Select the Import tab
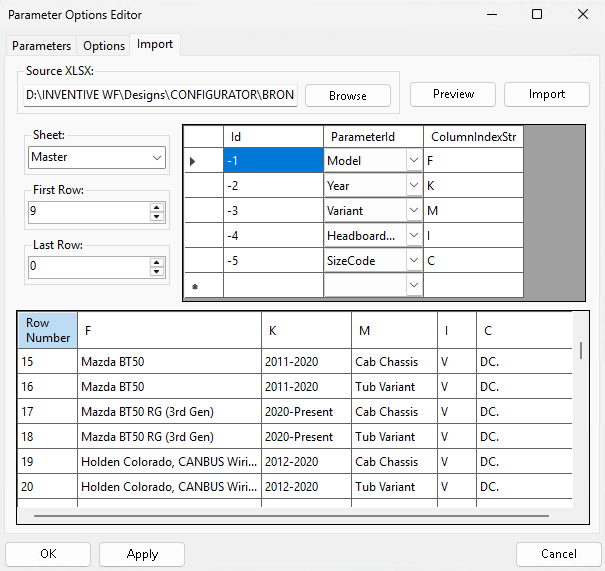 (155, 44)
